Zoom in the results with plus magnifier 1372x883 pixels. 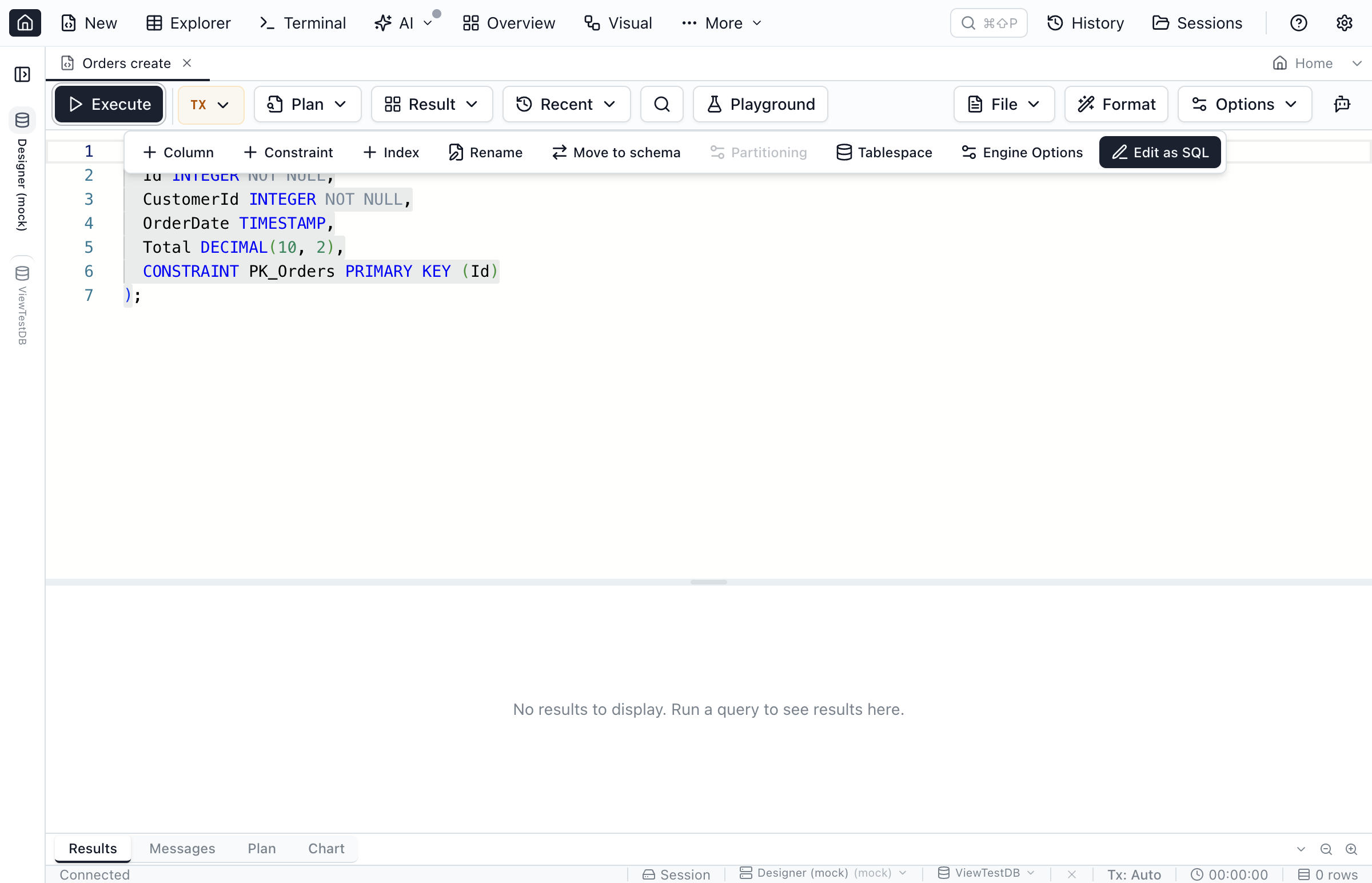pos(1351,850)
